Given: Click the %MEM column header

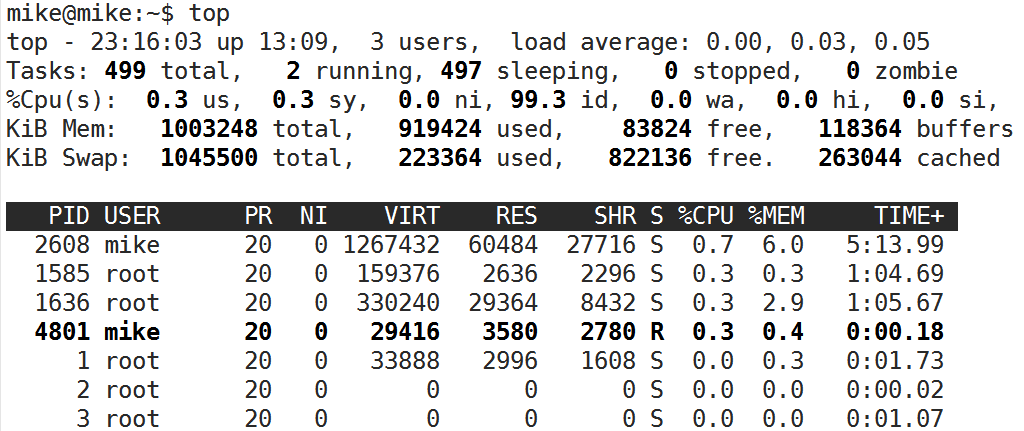Looking at the screenshot, I should (776, 216).
